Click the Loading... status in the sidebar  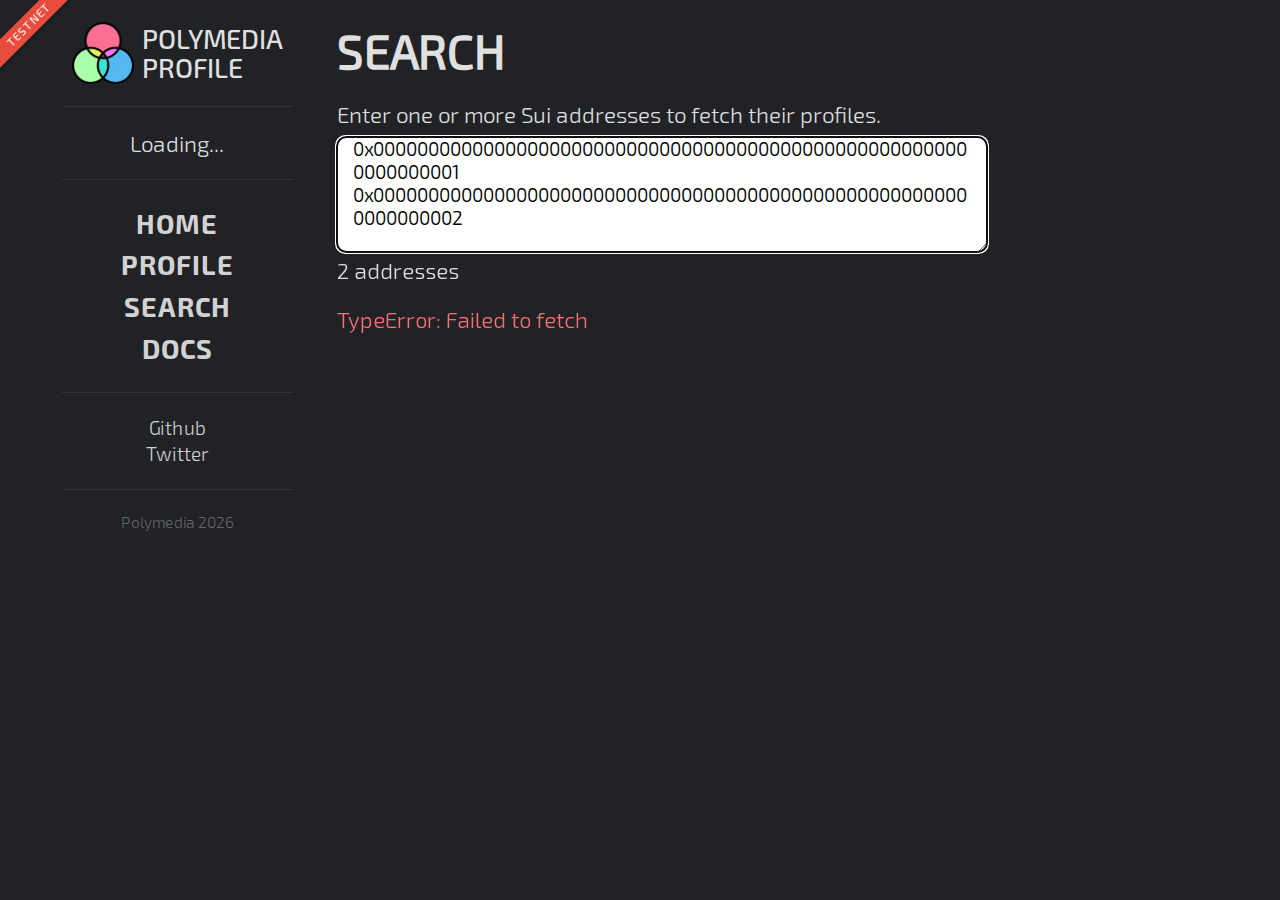coord(177,144)
